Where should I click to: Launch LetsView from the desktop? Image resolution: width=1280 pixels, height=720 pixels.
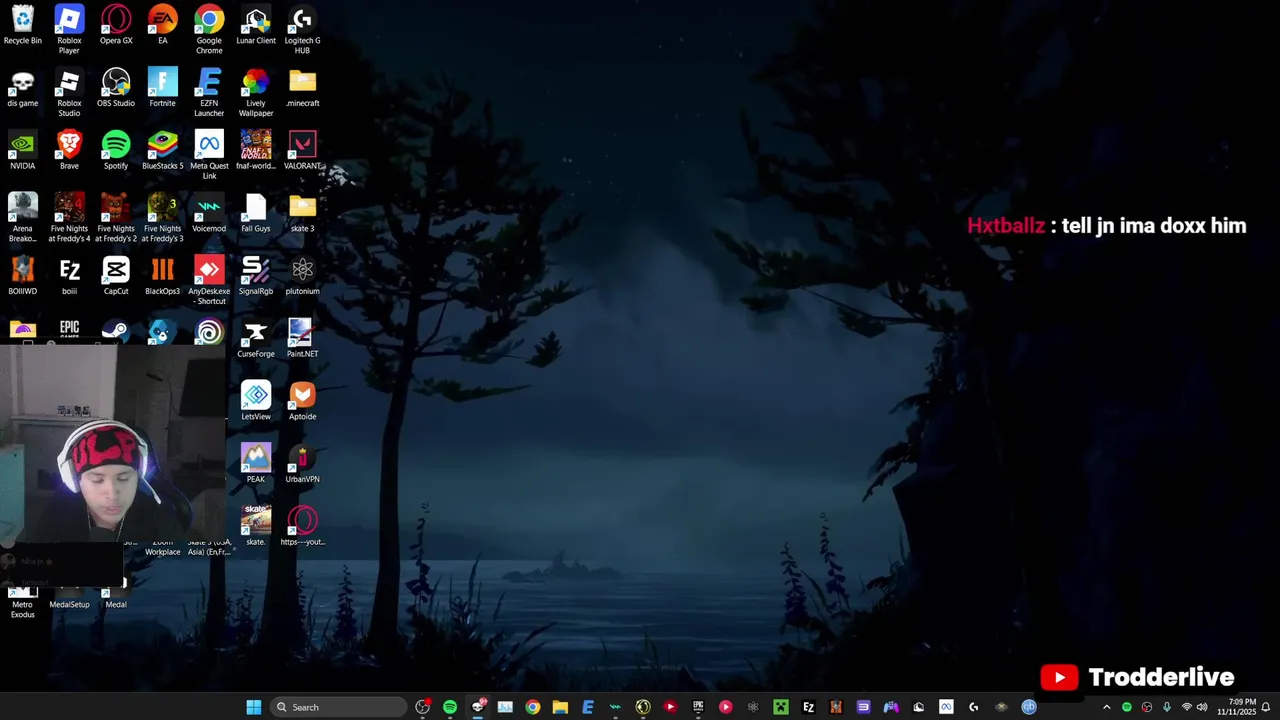[256, 401]
